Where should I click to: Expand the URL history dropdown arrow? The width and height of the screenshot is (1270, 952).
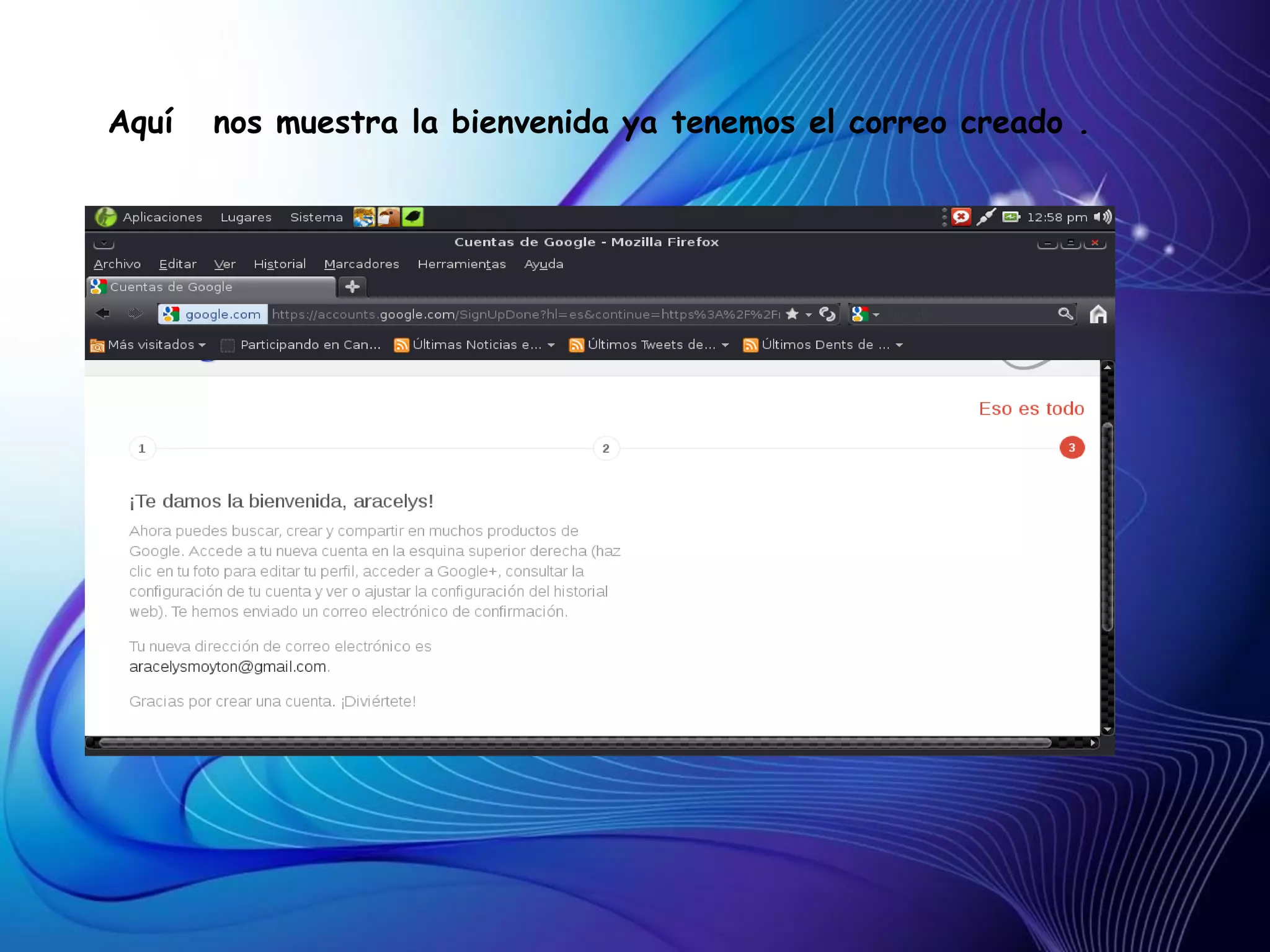click(x=809, y=315)
